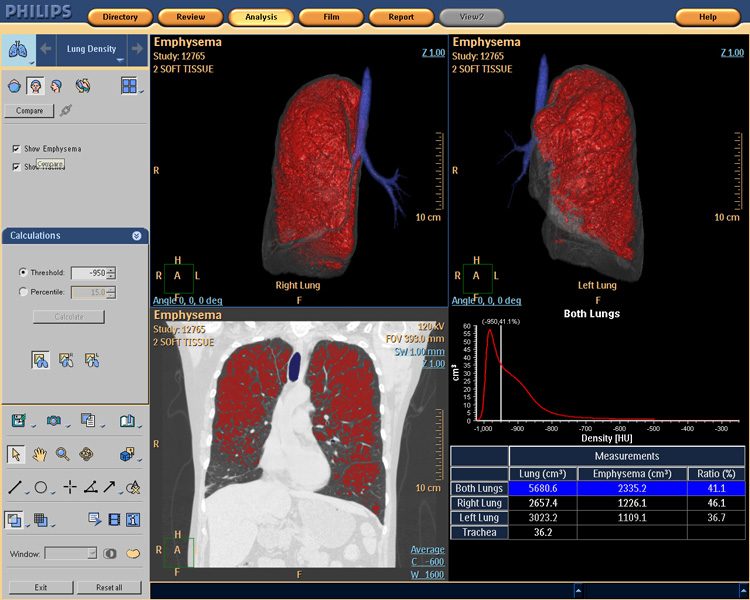The height and width of the screenshot is (600, 750).
Task: Open the Review tab
Action: tap(190, 17)
